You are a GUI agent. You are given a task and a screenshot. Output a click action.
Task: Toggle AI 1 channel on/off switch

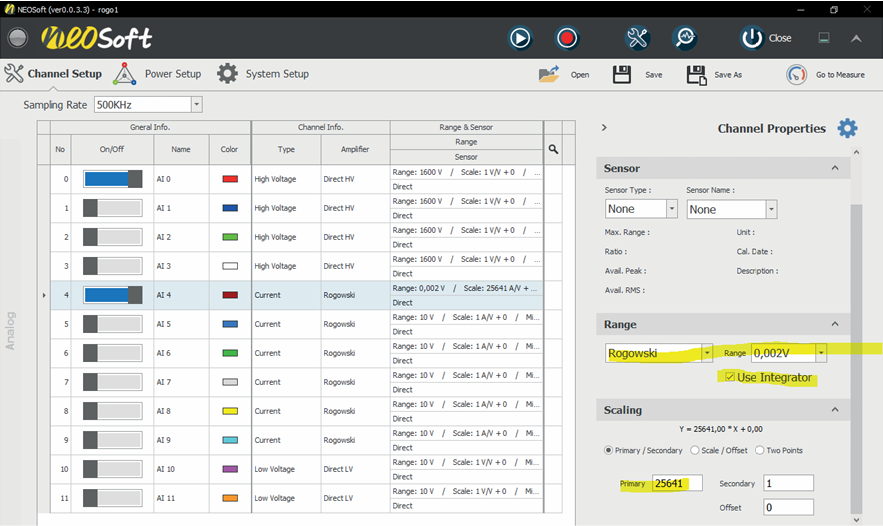113,208
